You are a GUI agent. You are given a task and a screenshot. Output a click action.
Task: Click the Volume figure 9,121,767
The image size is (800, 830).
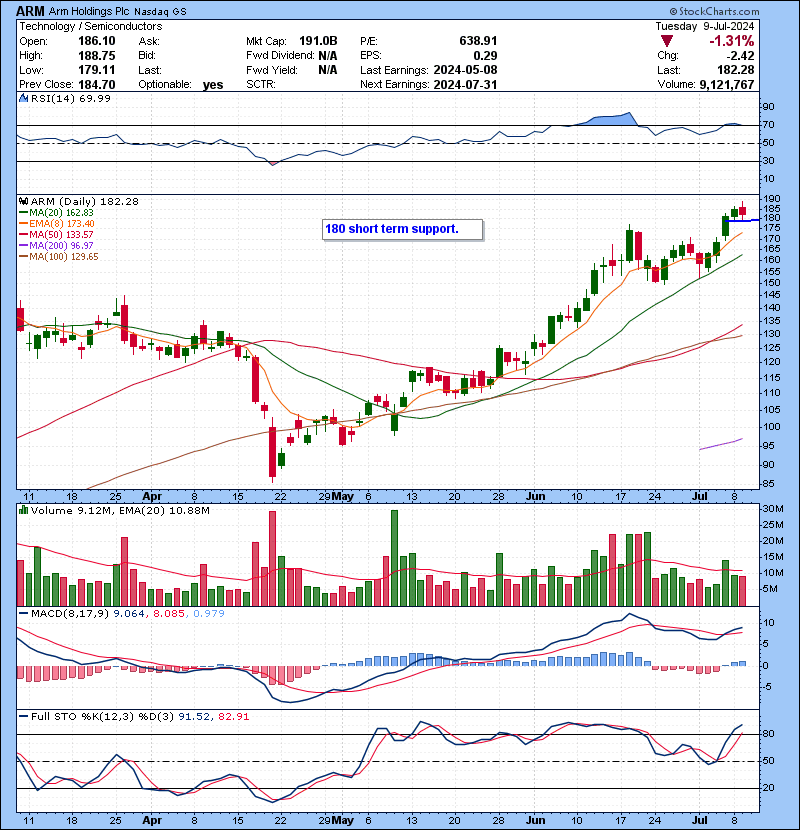pos(726,84)
